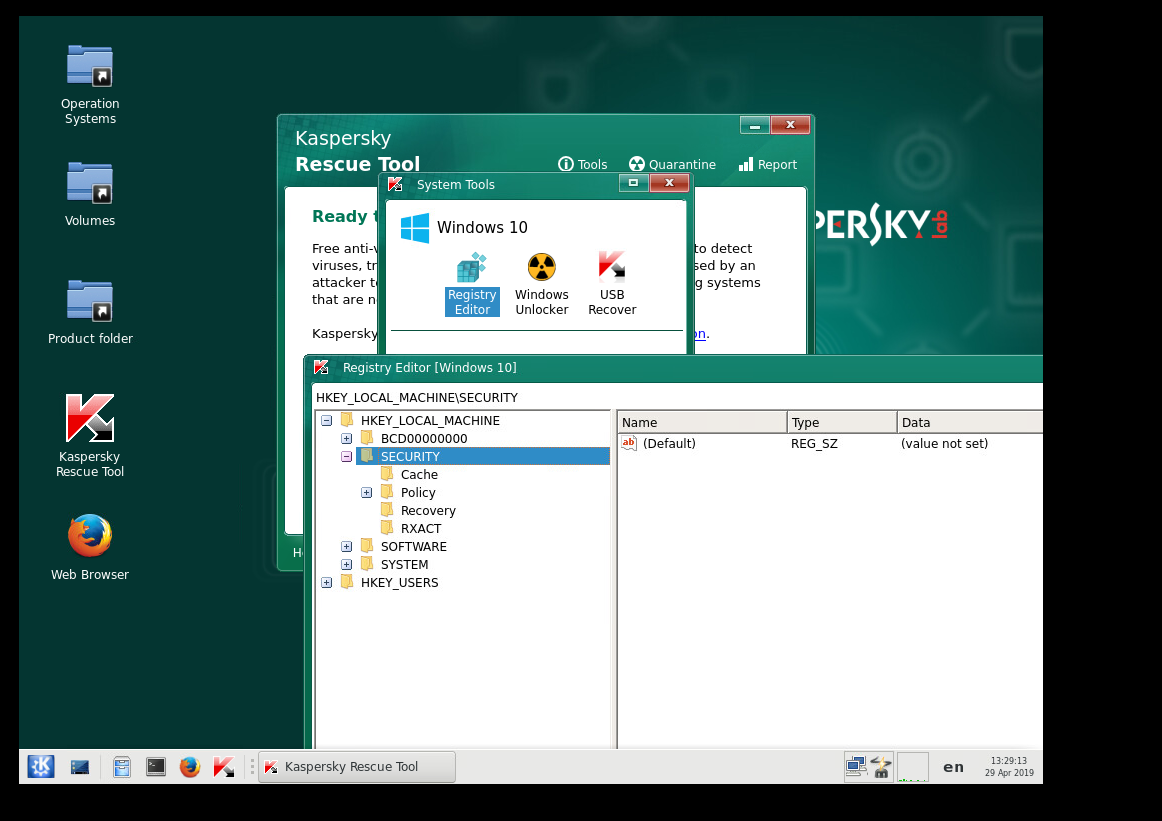The image size is (1162, 821).
Task: Open the Report view
Action: 767,165
